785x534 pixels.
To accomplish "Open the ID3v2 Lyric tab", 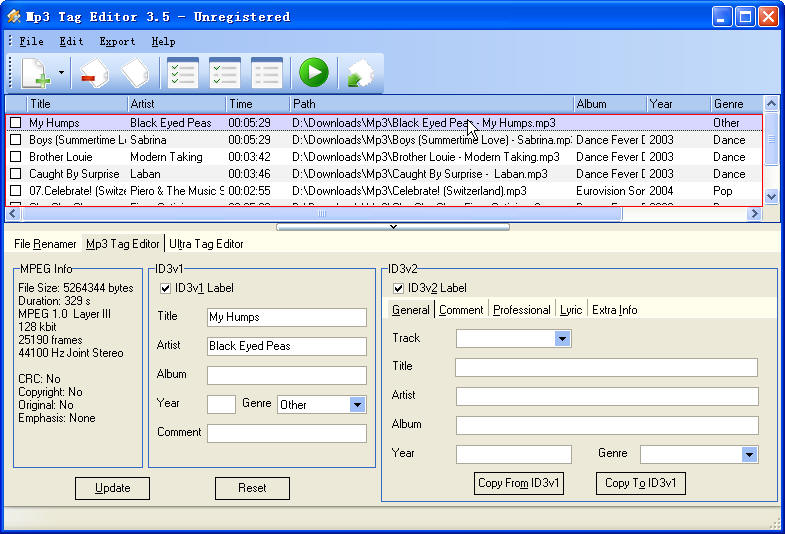I will point(571,310).
